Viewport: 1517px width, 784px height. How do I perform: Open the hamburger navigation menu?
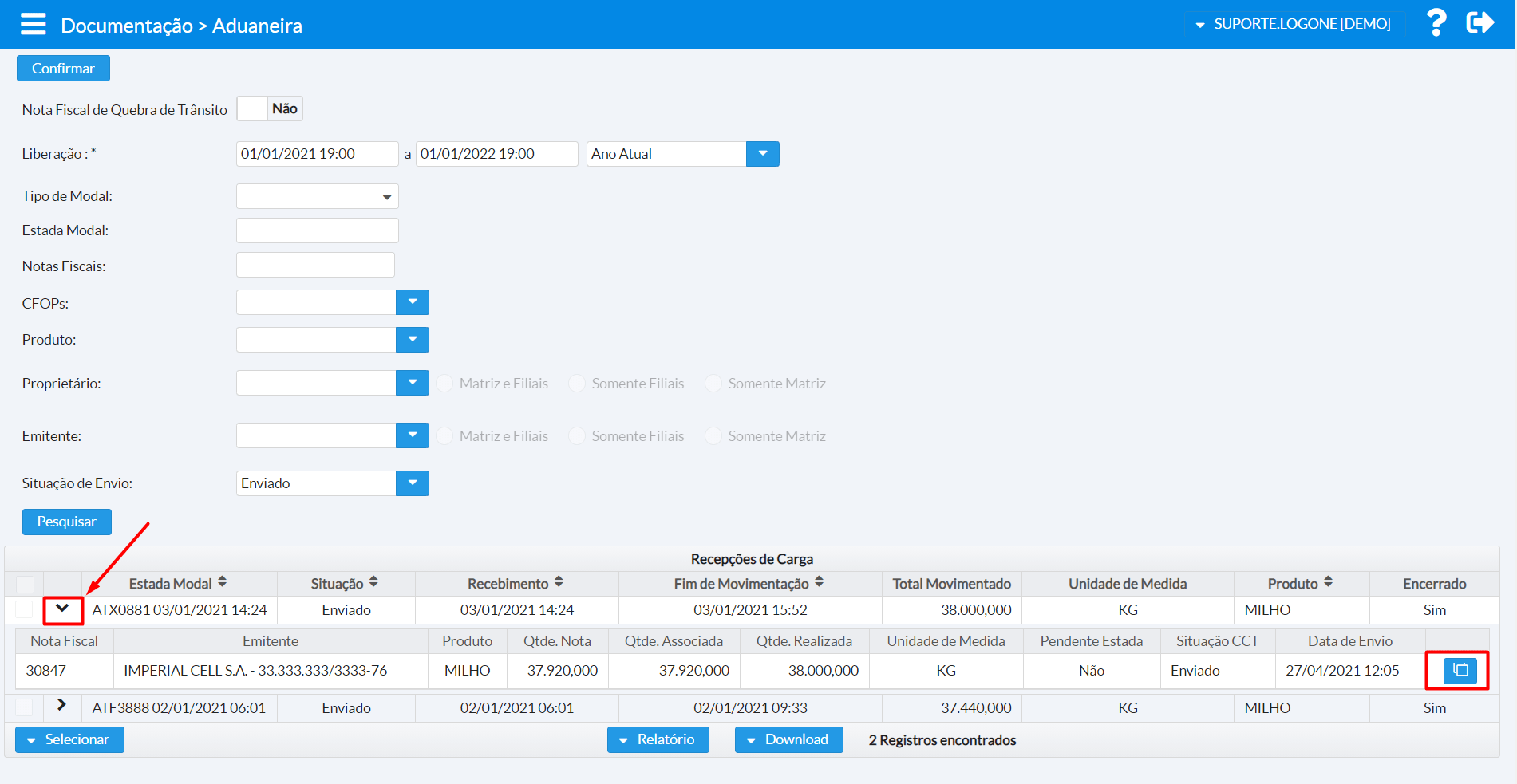[34, 25]
